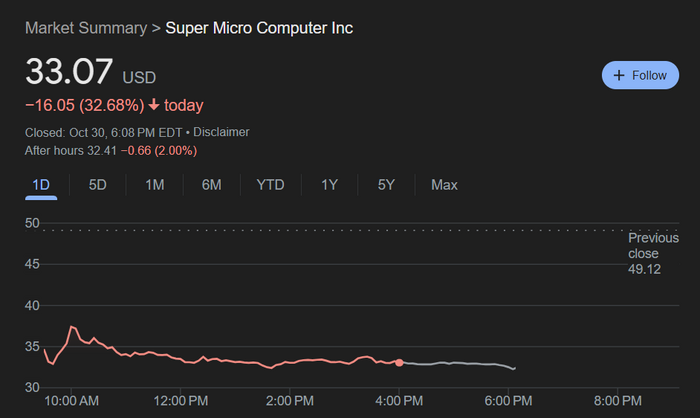Open the Disclaimer link
Viewport: 700px width, 418px height.
tap(221, 132)
